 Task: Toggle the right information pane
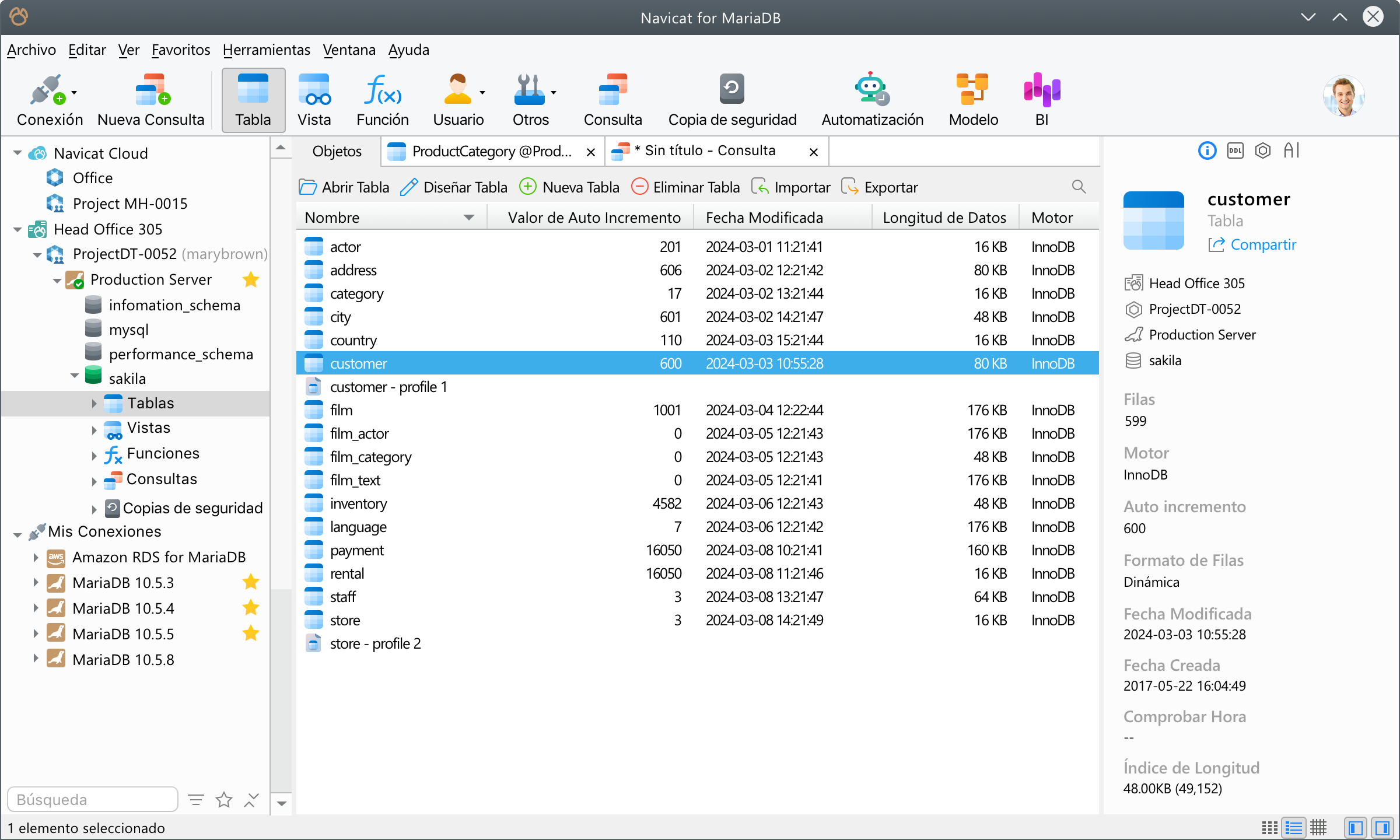[1382, 828]
